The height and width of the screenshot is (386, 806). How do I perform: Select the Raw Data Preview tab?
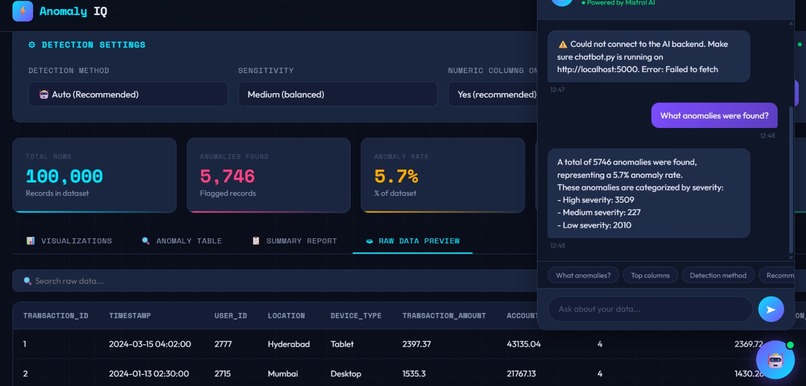(x=412, y=241)
